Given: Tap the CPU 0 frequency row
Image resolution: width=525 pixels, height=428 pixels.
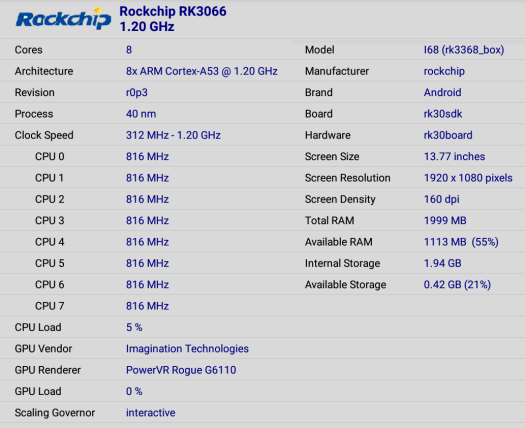Looking at the screenshot, I should click(147, 156).
